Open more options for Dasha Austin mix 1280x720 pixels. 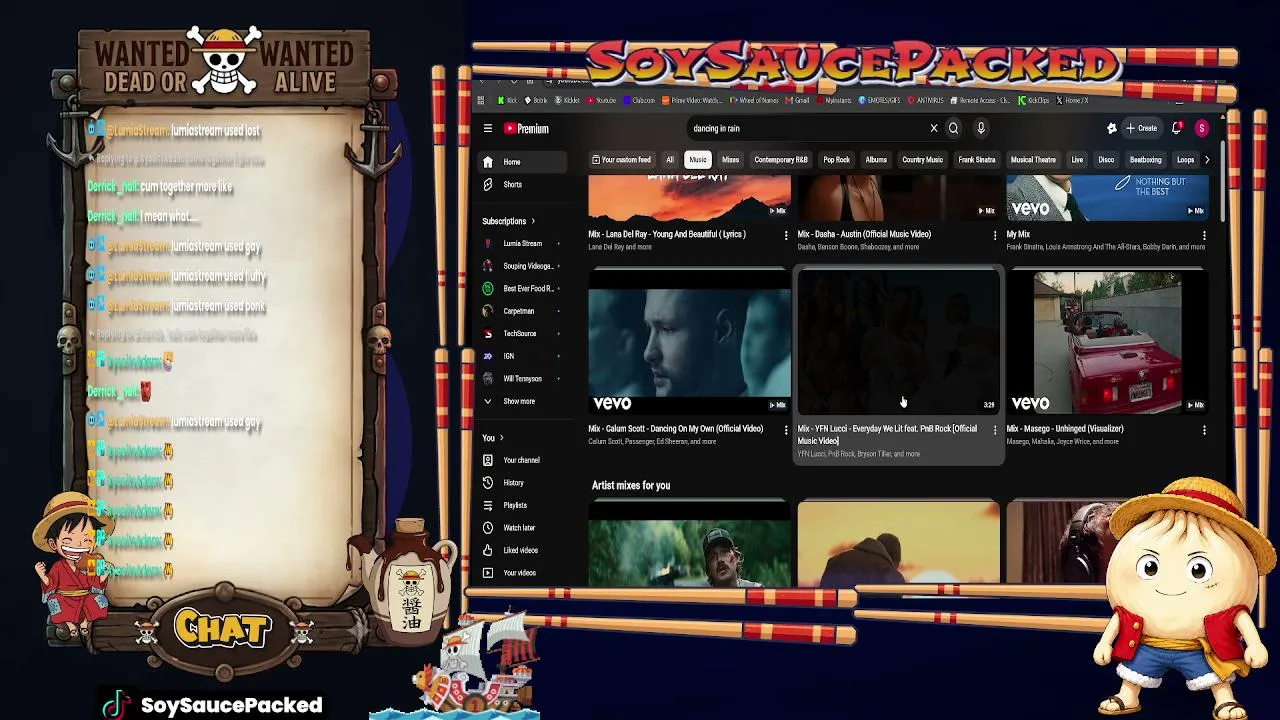[x=995, y=235]
